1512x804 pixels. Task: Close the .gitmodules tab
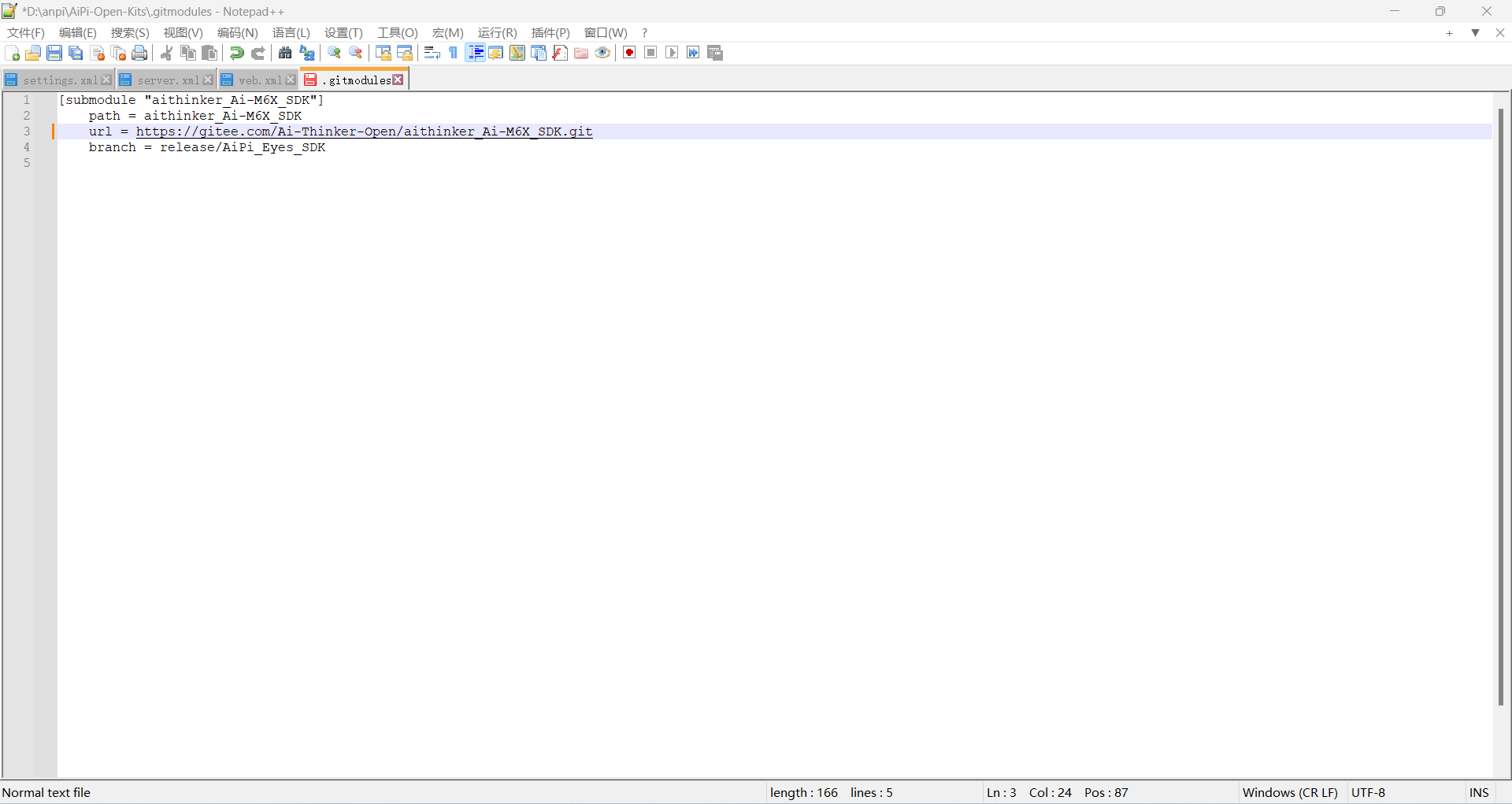point(398,80)
